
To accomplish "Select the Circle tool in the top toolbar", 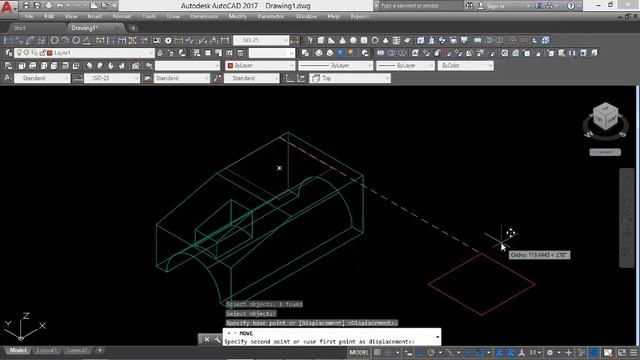I will point(54,40).
